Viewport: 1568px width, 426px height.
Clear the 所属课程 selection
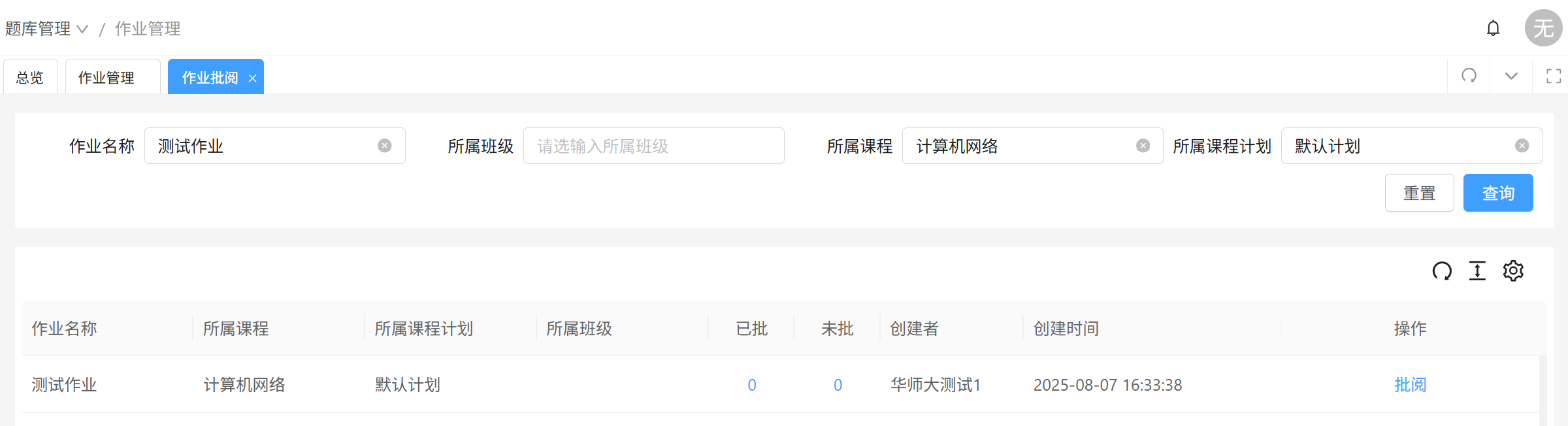coord(1143,146)
